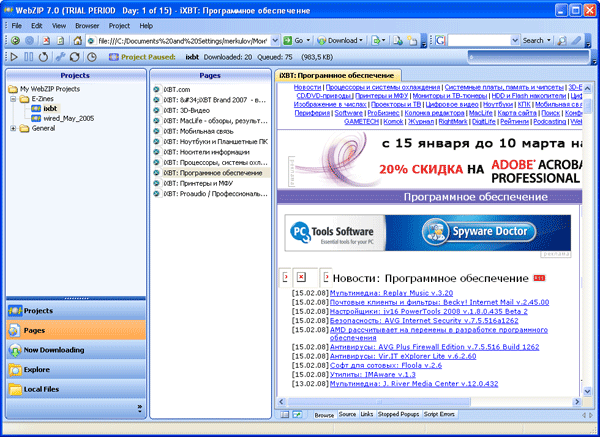Screen dimensions: 600x437
Task: Click the horizontal scrollbar right arrow
Action: point(577,402)
